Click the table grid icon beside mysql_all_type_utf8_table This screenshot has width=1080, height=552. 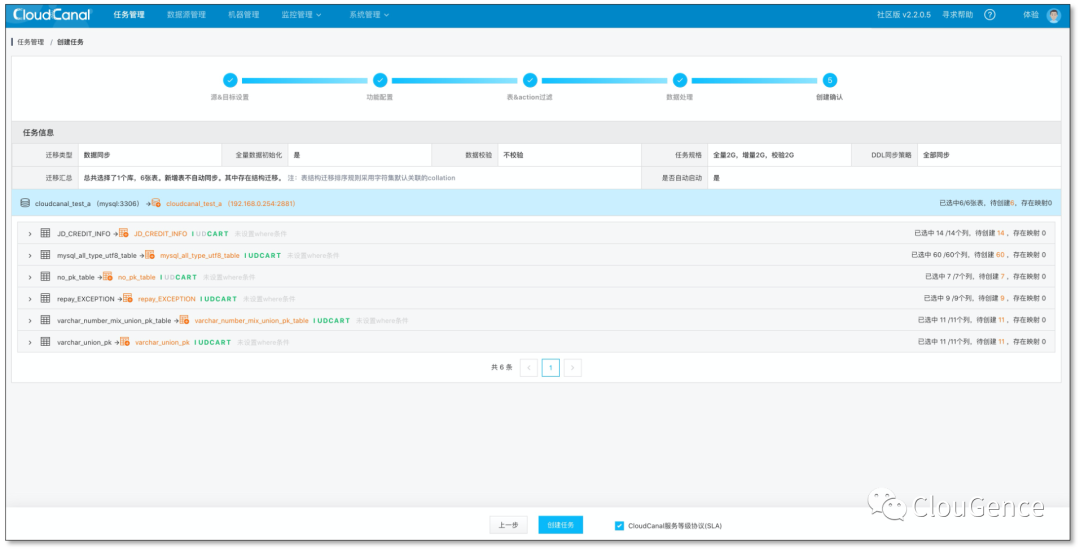click(x=45, y=255)
